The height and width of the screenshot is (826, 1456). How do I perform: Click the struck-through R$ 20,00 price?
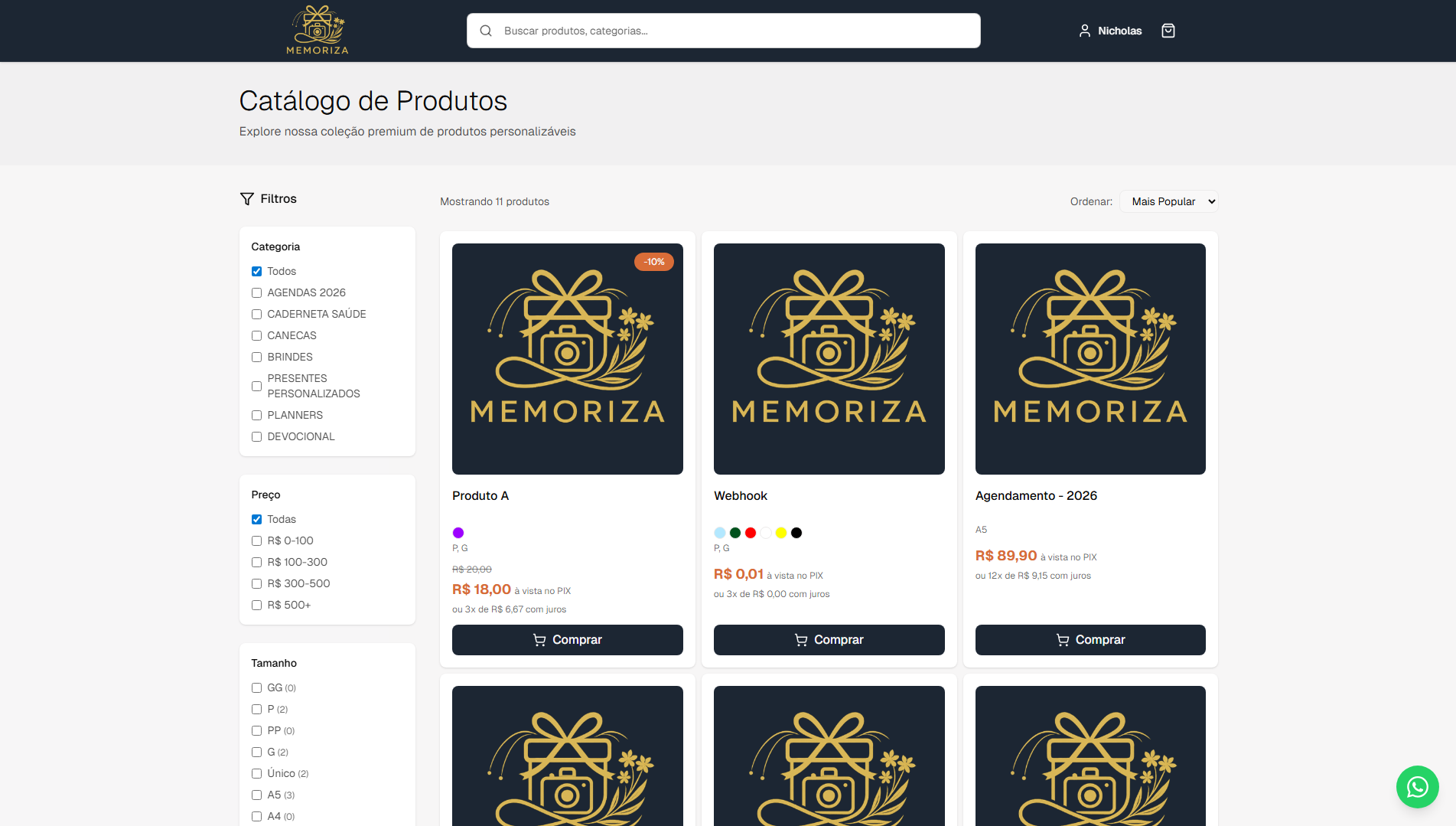pos(472,570)
